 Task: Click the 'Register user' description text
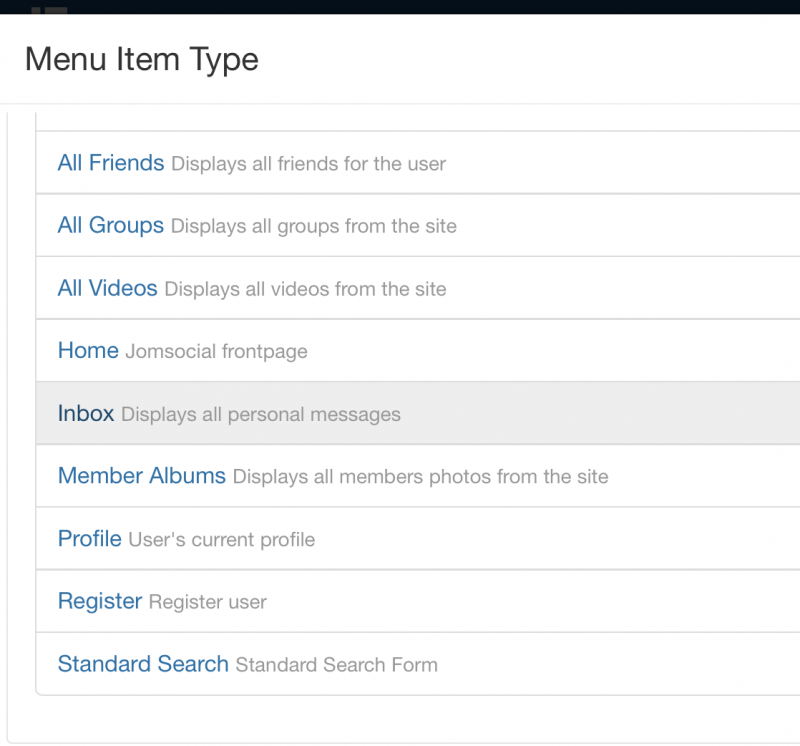point(208,602)
